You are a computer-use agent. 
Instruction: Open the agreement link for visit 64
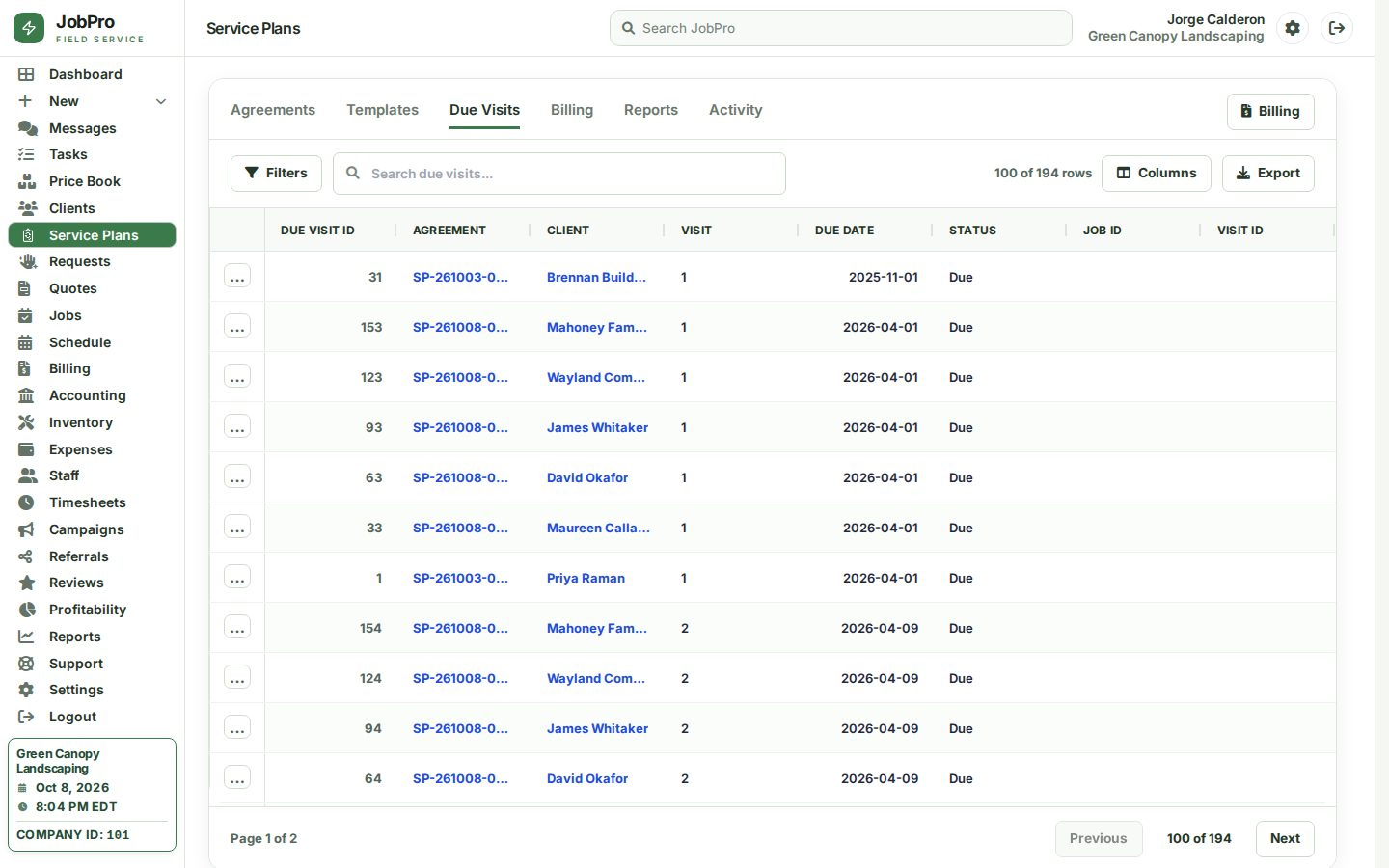tap(460, 778)
